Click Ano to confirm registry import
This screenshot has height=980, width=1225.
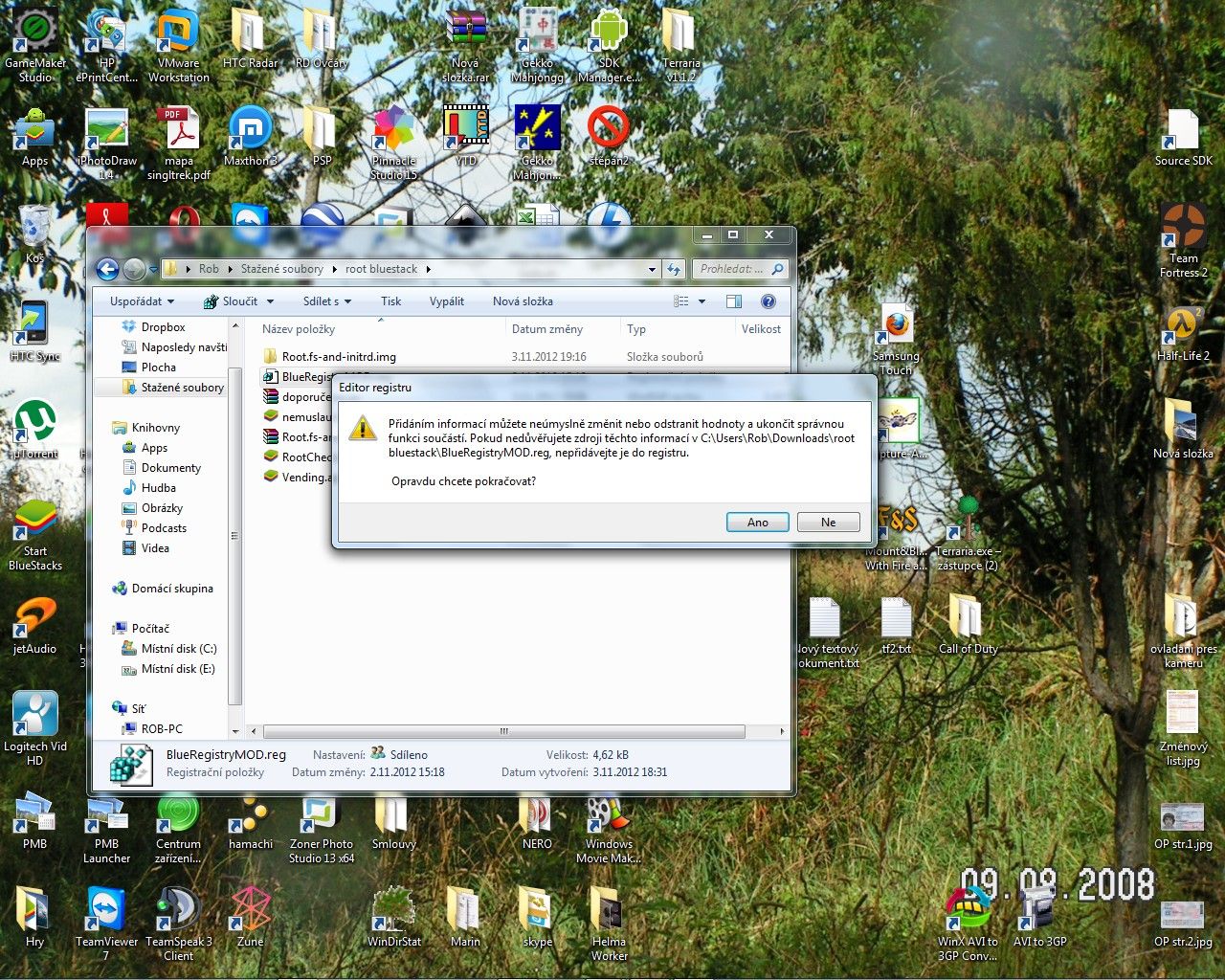[757, 522]
